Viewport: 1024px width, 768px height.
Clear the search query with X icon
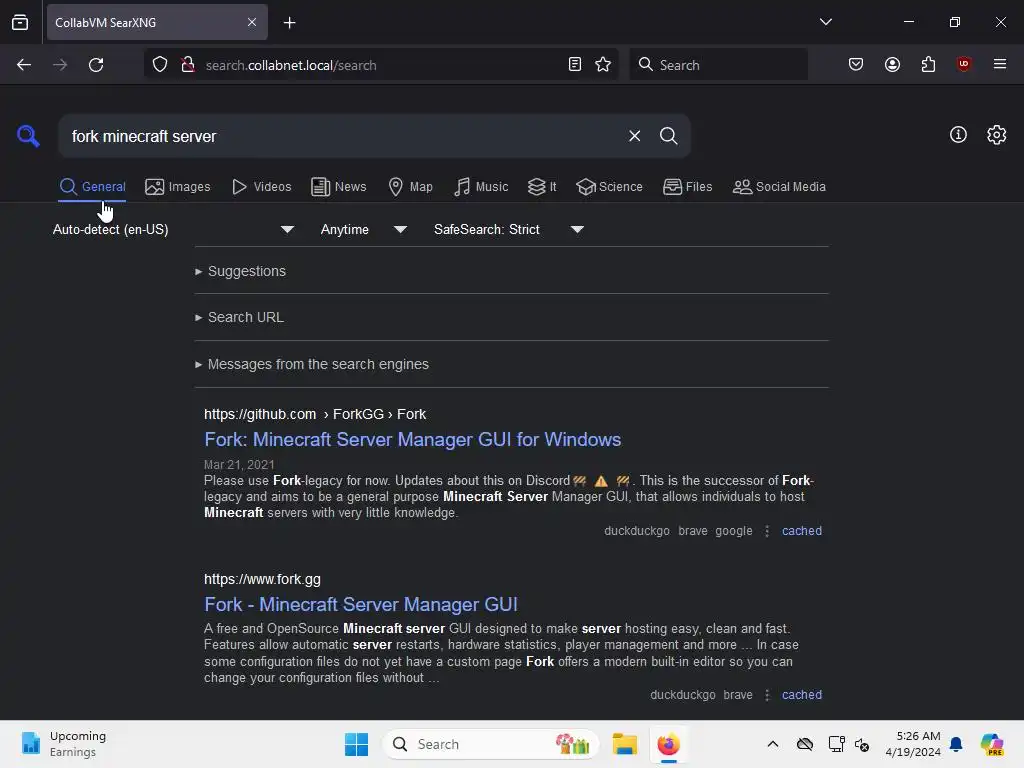[x=634, y=136]
